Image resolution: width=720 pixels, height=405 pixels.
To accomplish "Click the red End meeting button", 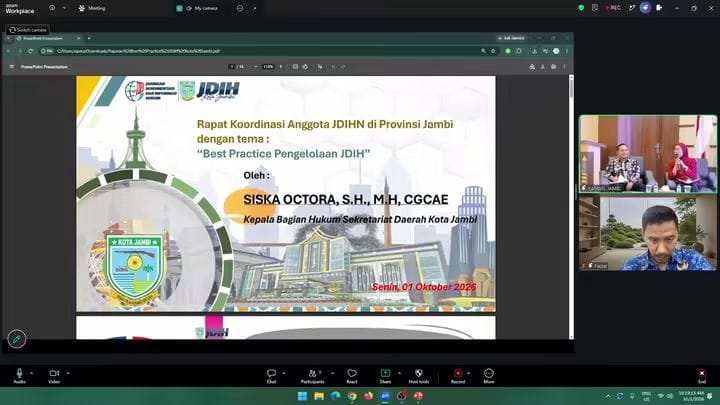I will point(702,376).
